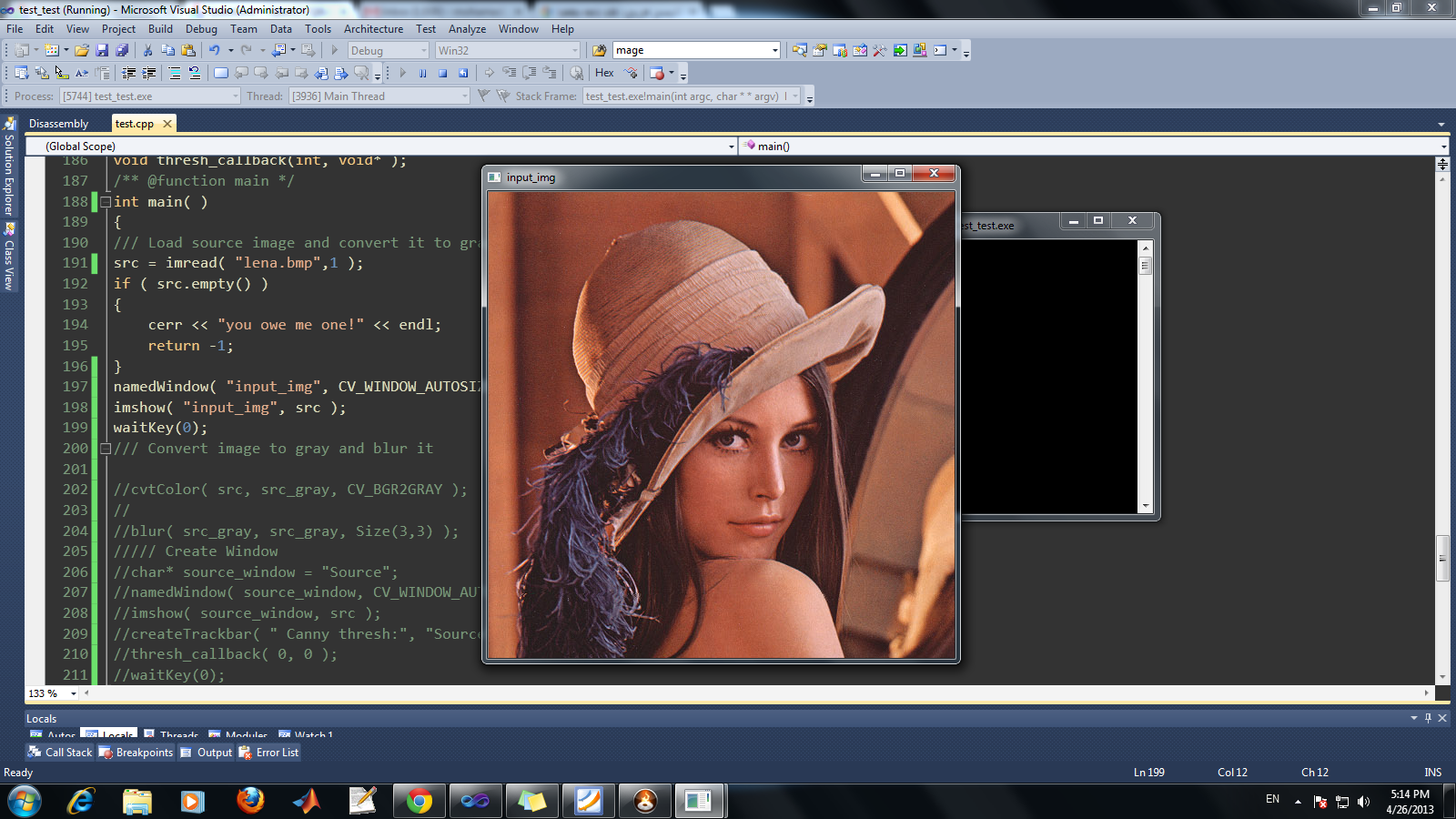Screen dimensions: 1456x819
Task: Click the Start Page green arrow icon
Action: coord(900,50)
